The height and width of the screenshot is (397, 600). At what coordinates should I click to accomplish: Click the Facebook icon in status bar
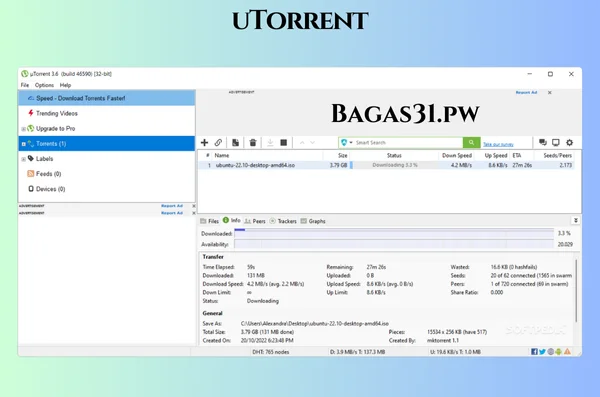click(534, 352)
